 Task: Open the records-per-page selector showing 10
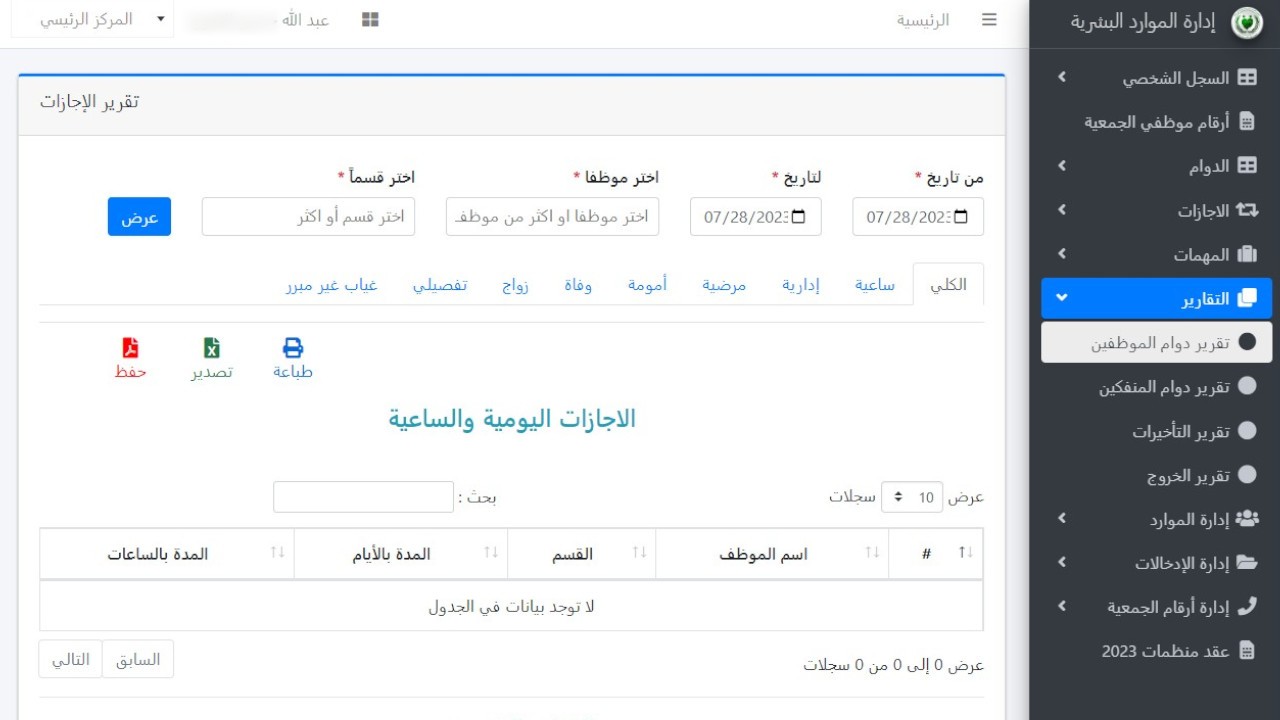[911, 497]
